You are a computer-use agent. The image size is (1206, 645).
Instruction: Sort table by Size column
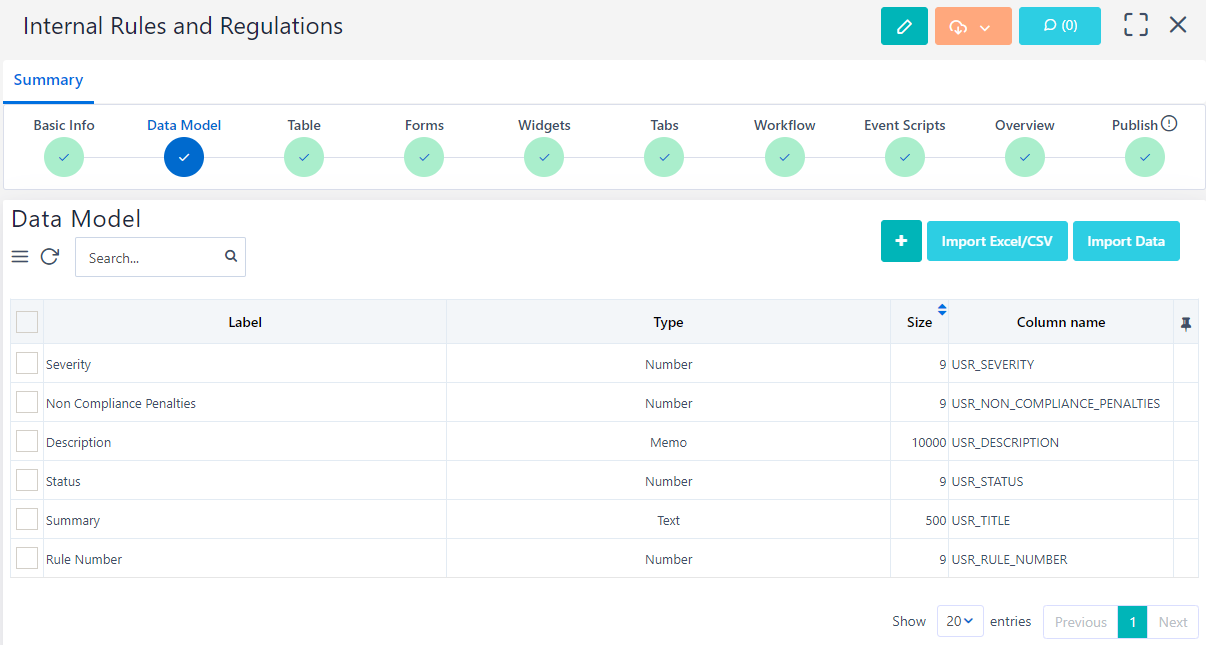coord(920,321)
